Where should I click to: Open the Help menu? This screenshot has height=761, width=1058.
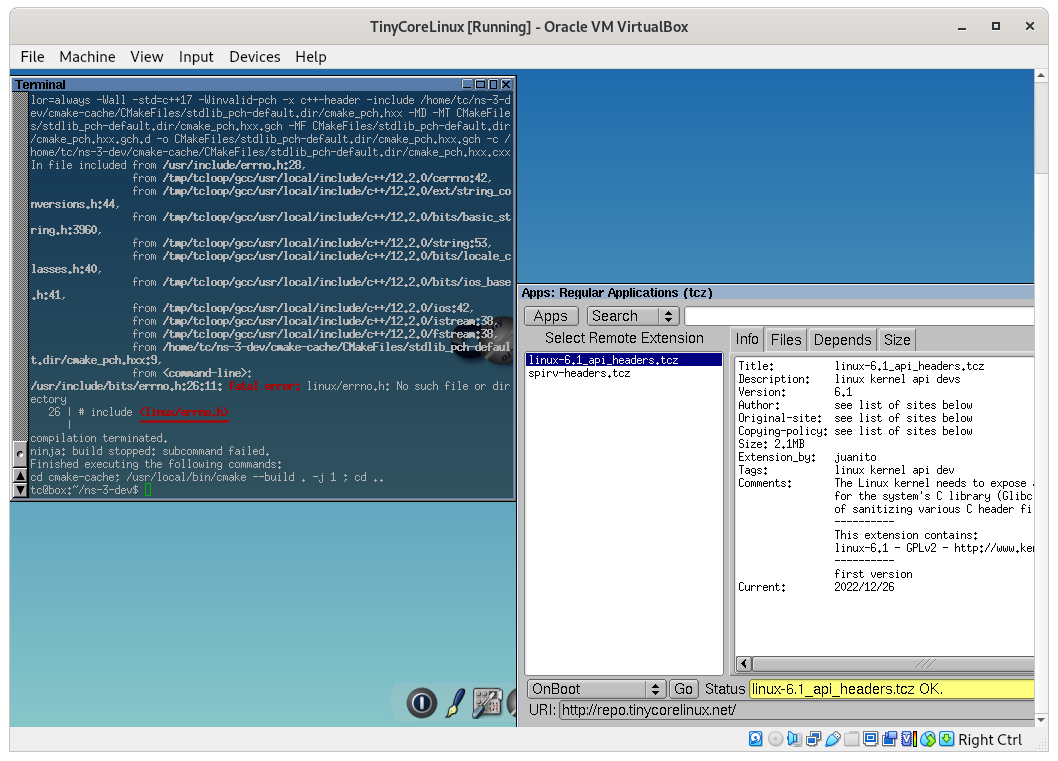310,57
